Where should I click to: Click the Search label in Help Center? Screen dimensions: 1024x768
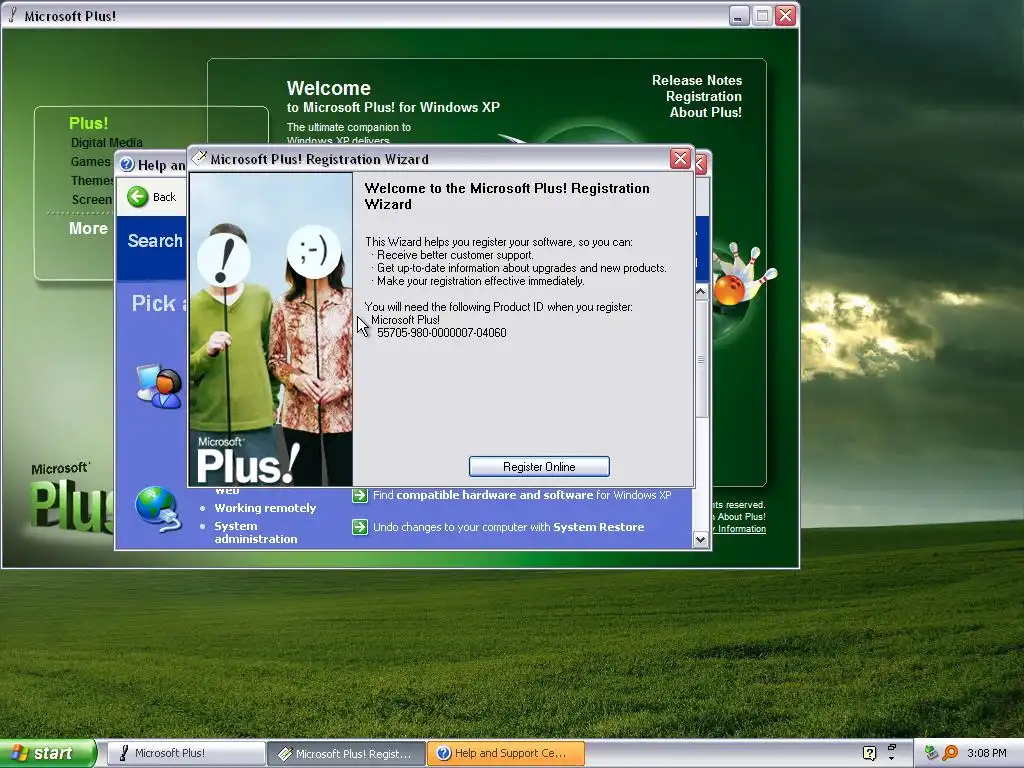155,241
